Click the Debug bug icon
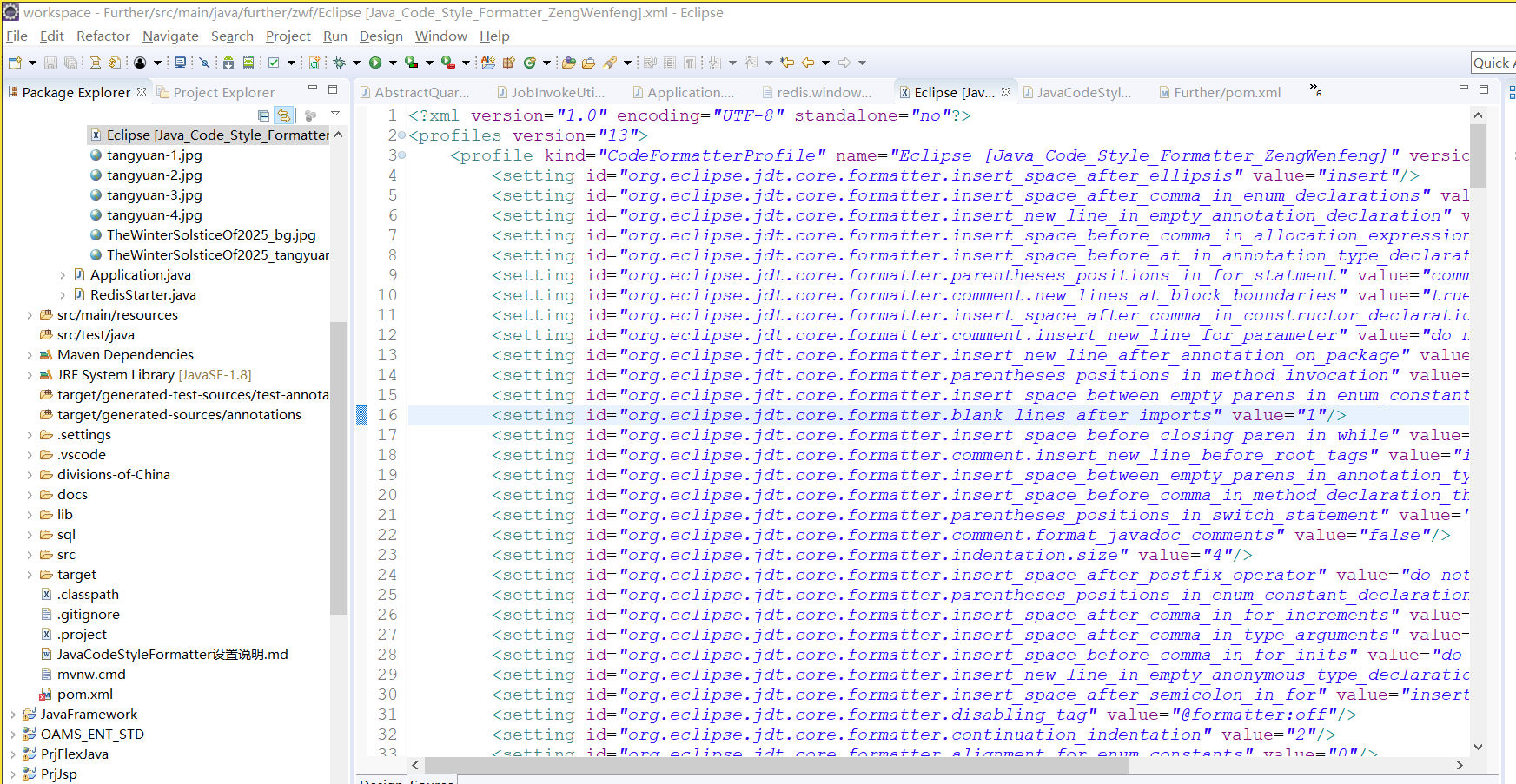1516x784 pixels. pos(339,63)
